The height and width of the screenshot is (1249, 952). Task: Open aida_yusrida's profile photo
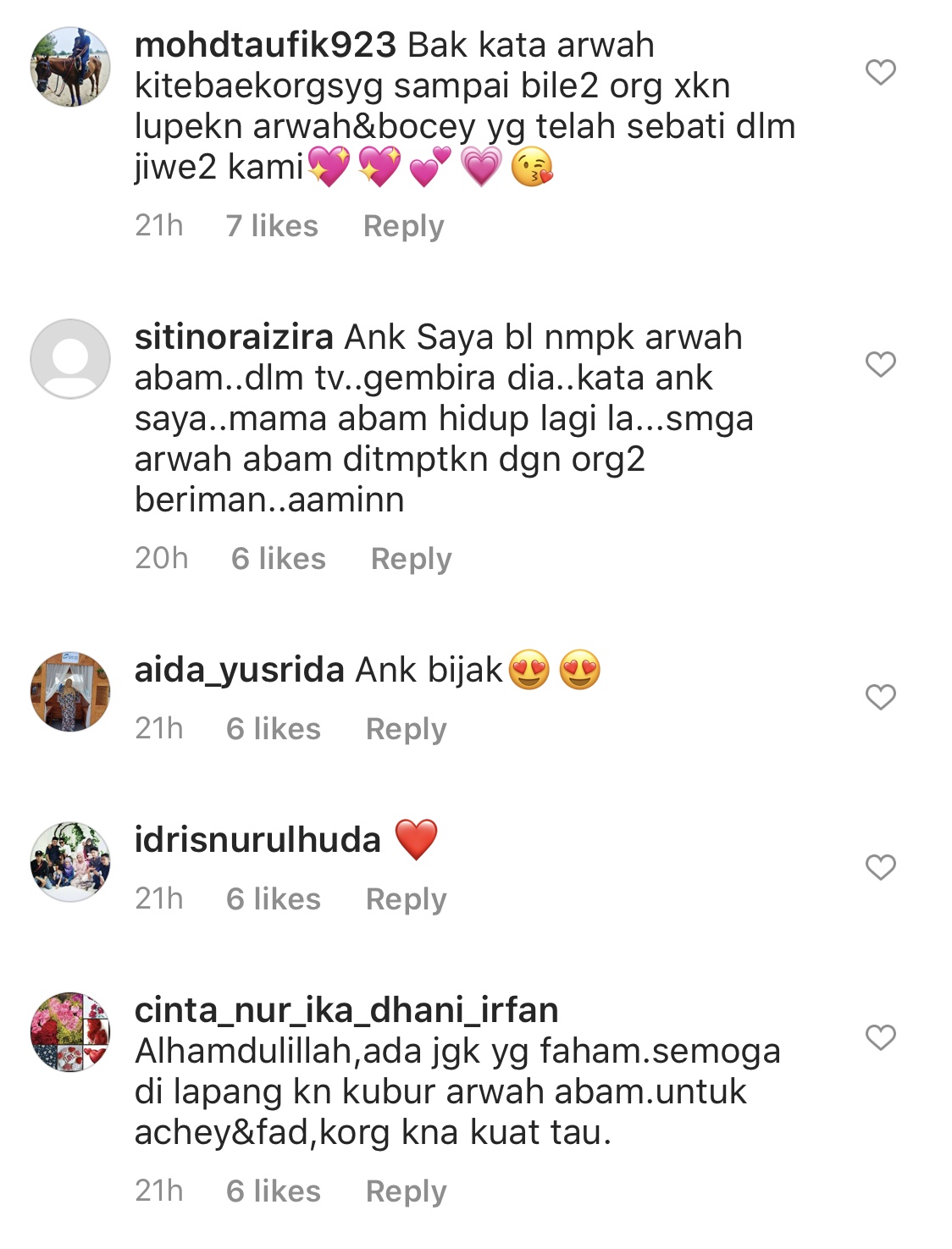pos(70,692)
